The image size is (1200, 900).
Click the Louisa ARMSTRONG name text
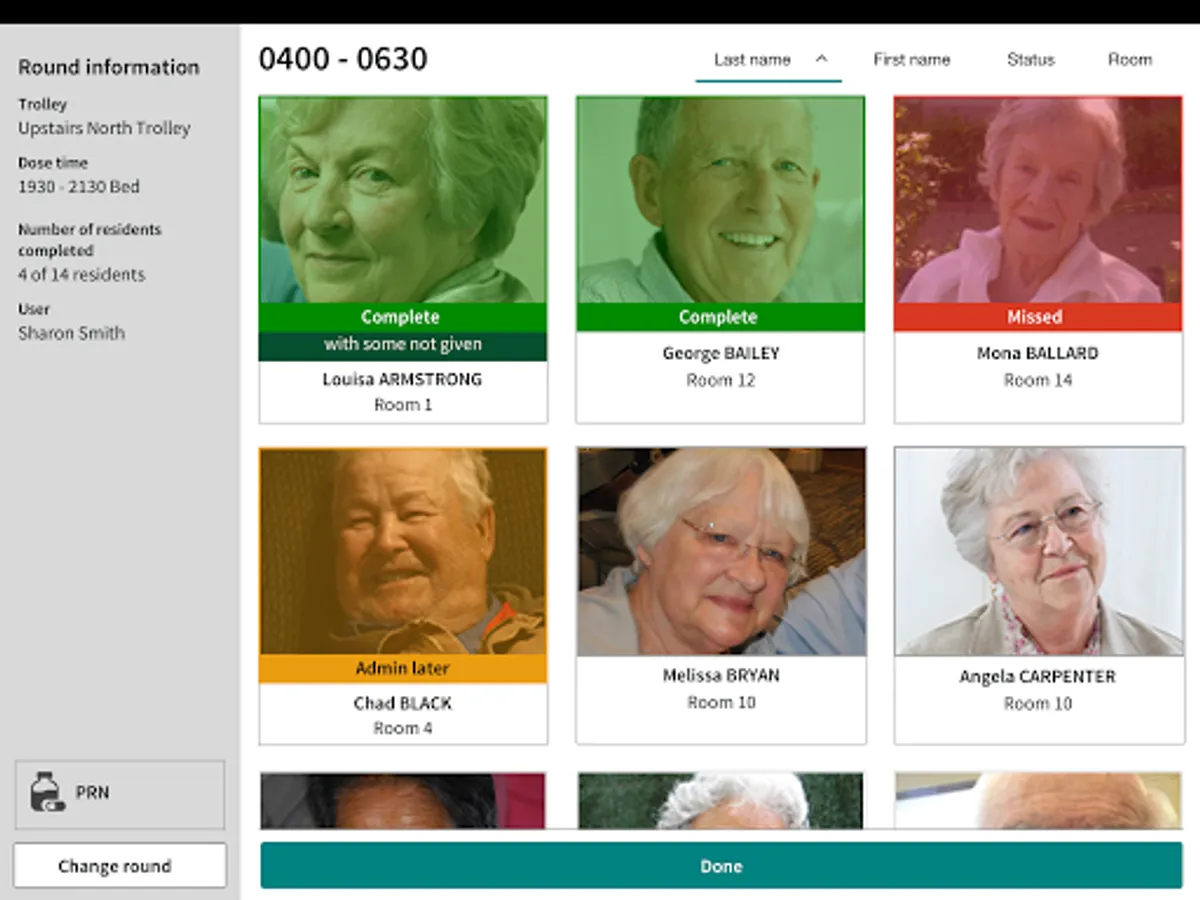(x=402, y=379)
